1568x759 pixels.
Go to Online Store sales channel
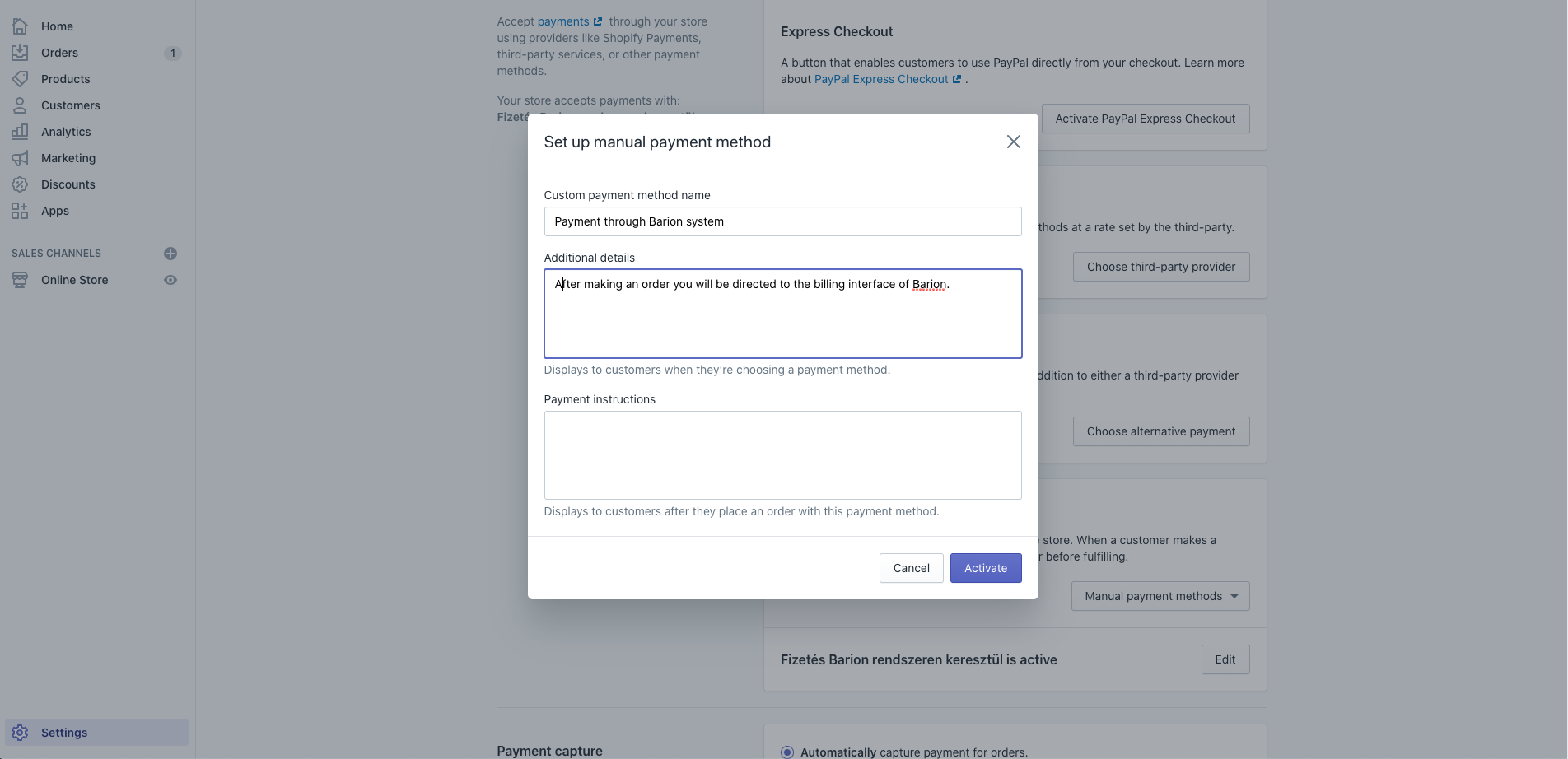[75, 280]
